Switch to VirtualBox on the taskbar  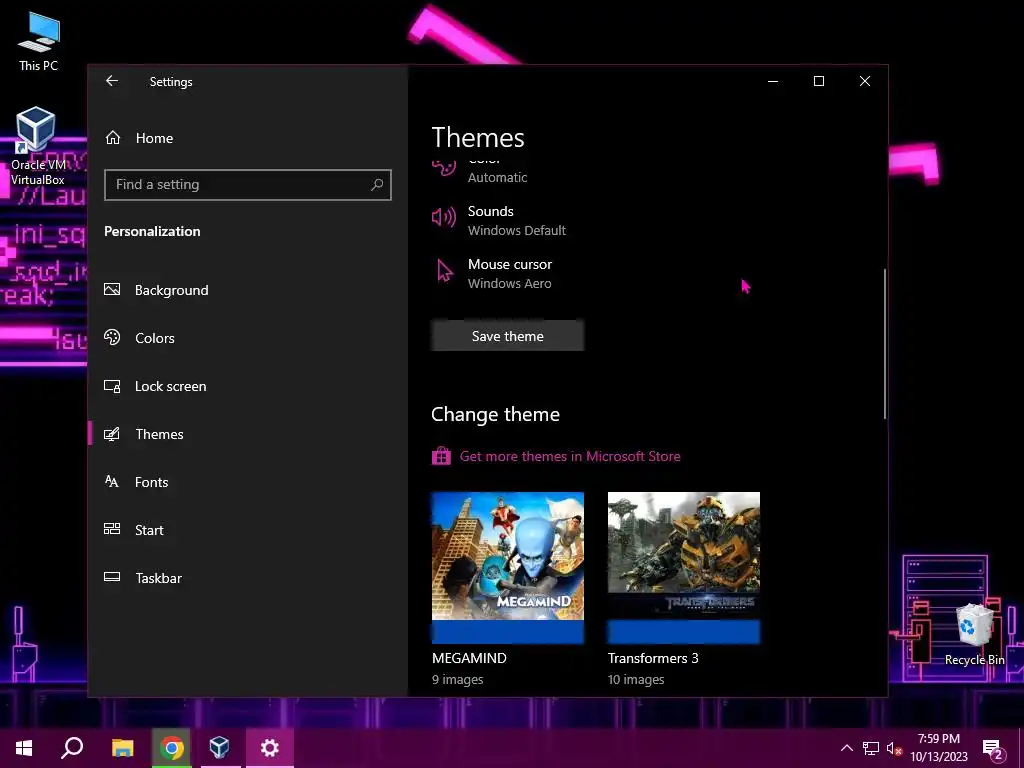coord(219,748)
